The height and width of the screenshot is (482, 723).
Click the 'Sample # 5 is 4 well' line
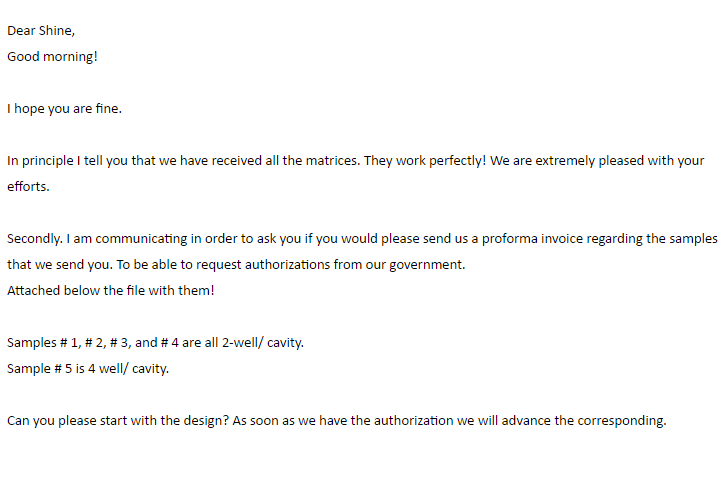point(88,369)
